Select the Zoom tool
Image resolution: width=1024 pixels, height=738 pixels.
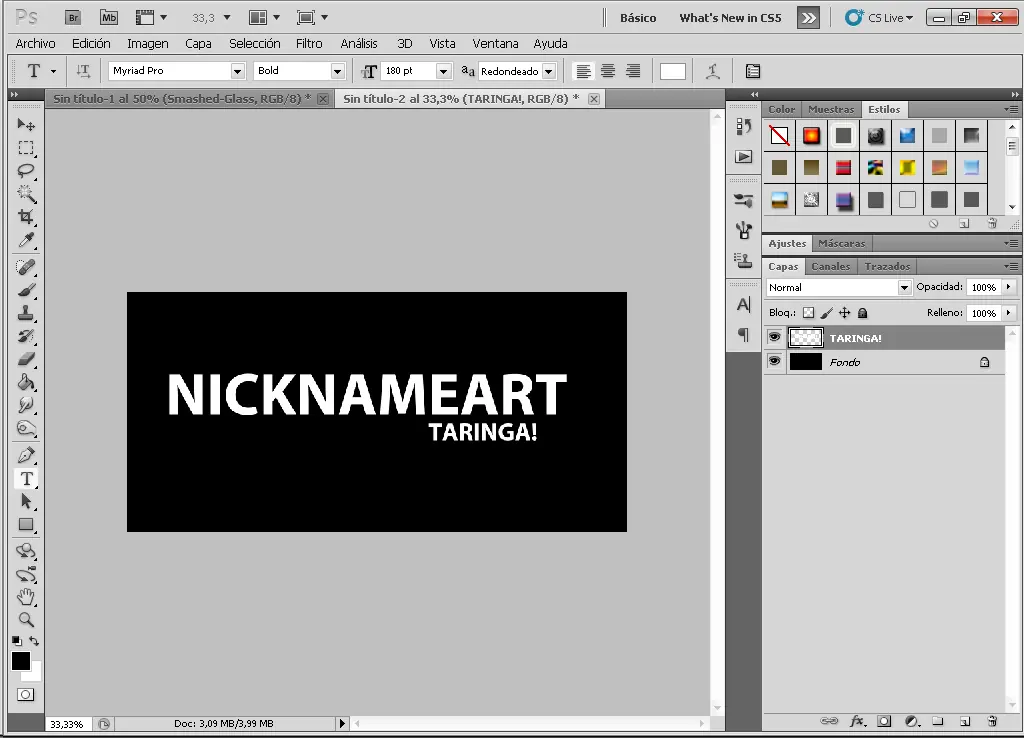pos(26,620)
